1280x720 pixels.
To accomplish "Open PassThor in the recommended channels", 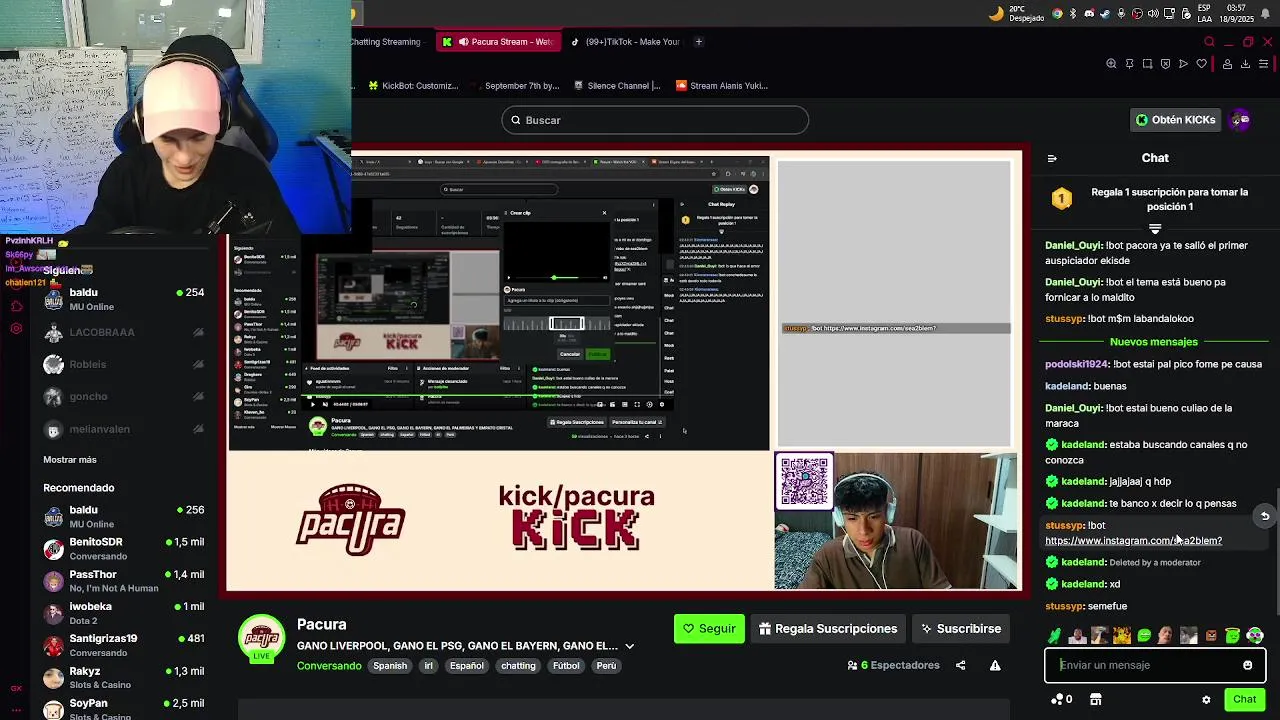I will [124, 581].
